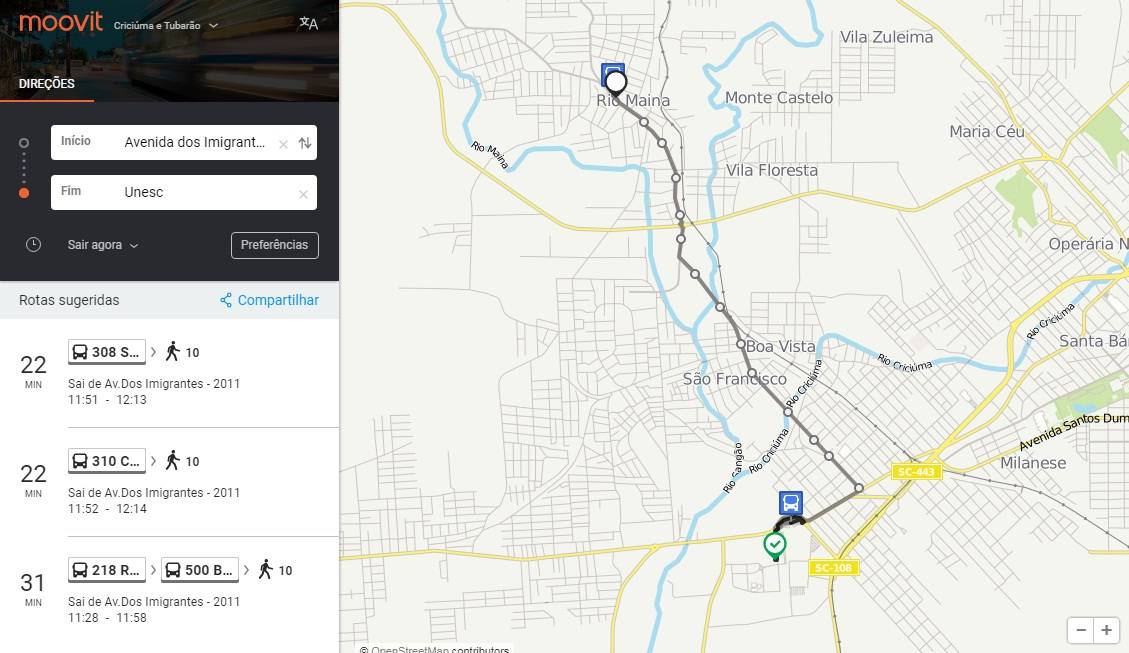1129x653 pixels.
Task: Open the Criciúma e Tubarão region dropdown
Action: tap(166, 25)
